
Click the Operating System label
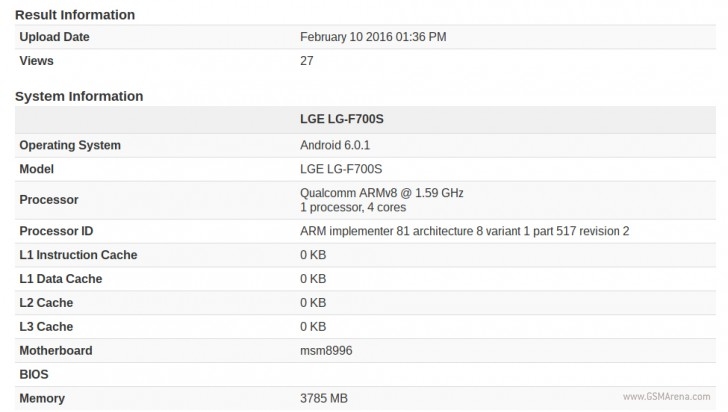point(70,145)
